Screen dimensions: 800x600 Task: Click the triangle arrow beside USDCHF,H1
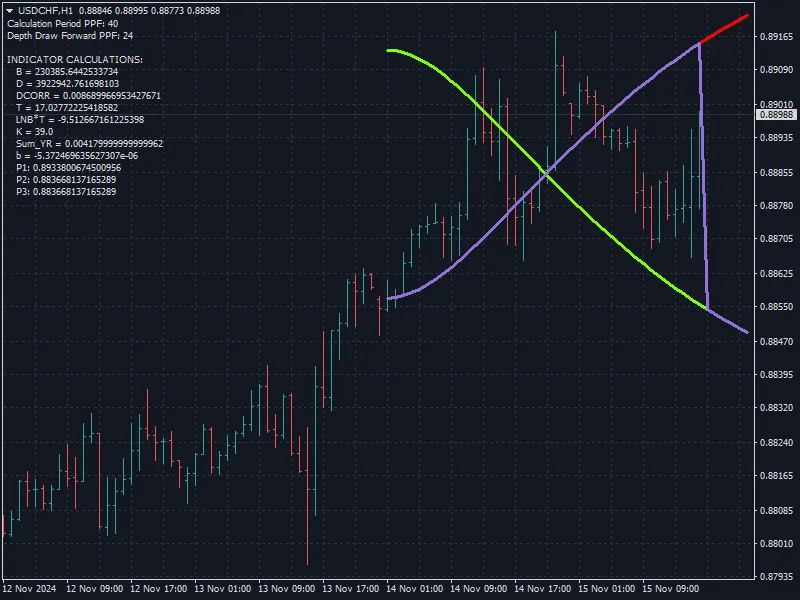tap(9, 9)
